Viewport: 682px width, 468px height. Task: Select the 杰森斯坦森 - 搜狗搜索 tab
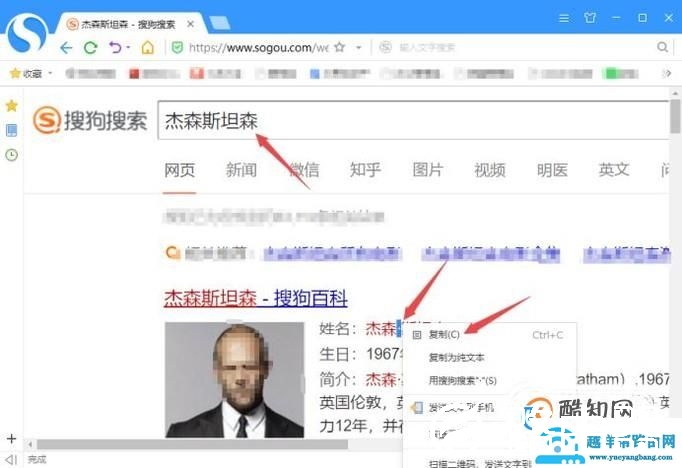pos(128,24)
